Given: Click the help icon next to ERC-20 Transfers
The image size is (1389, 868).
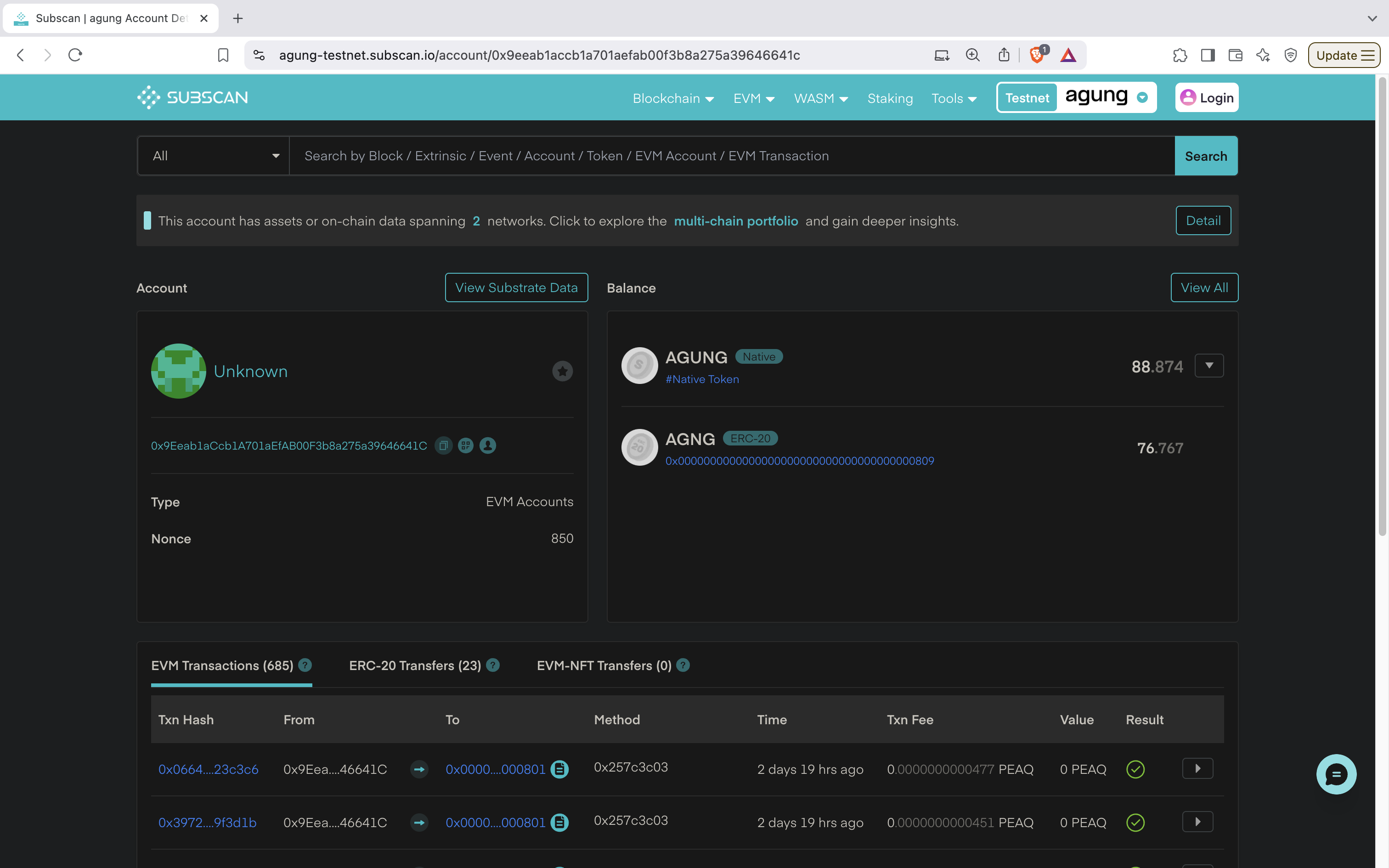Looking at the screenshot, I should 493,665.
